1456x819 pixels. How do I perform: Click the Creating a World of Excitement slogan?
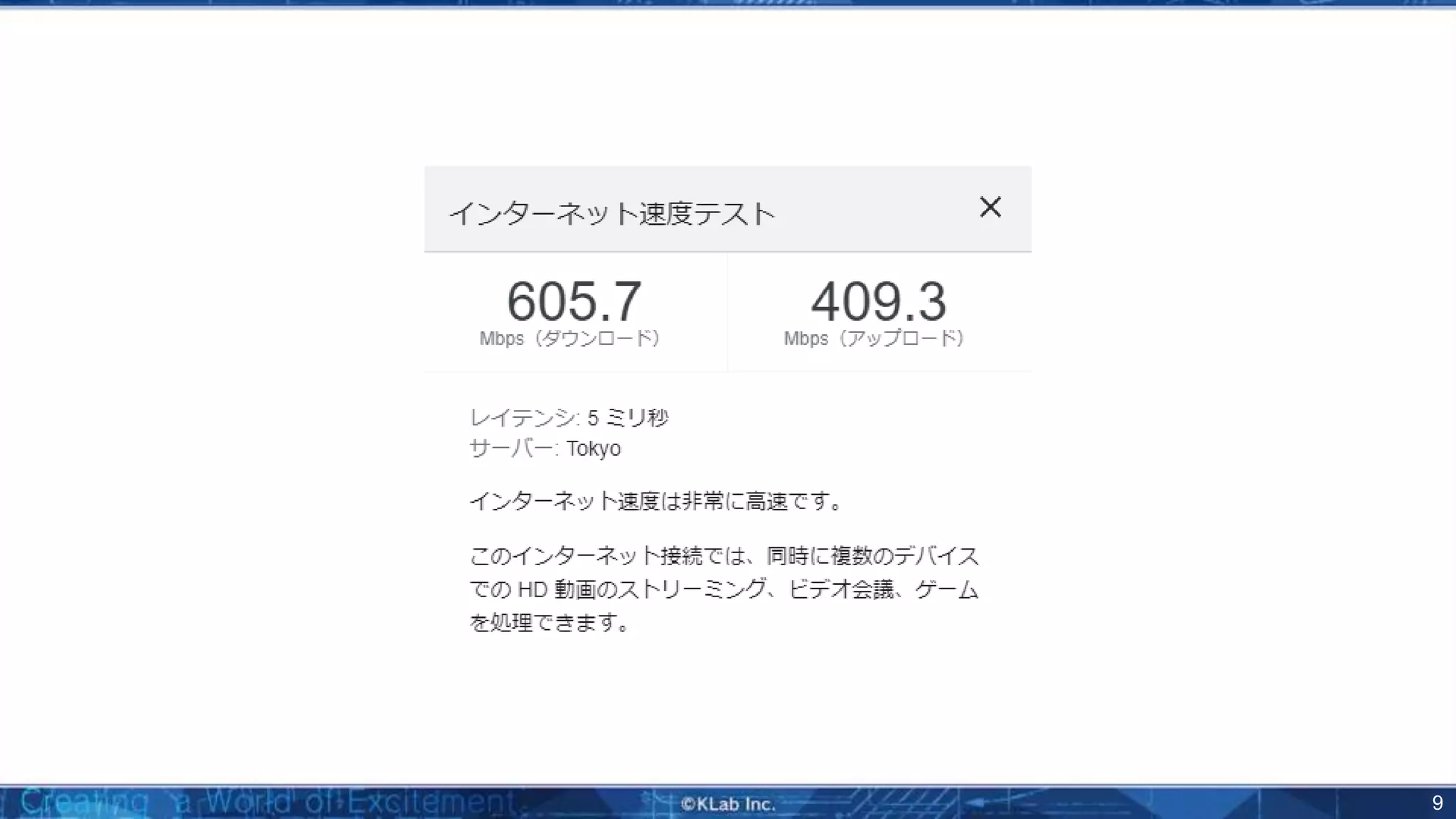270,803
